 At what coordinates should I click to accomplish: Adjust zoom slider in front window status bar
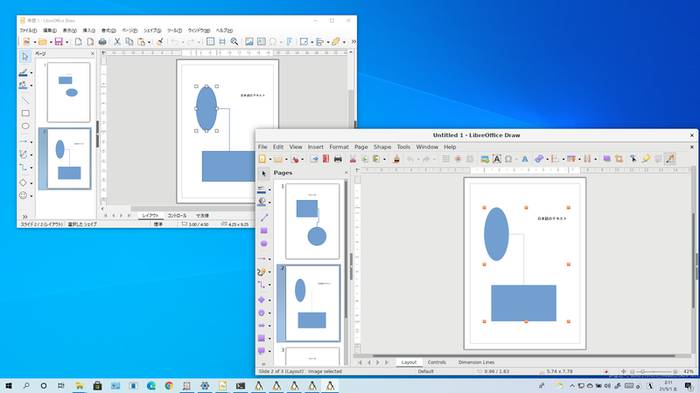[x=655, y=371]
